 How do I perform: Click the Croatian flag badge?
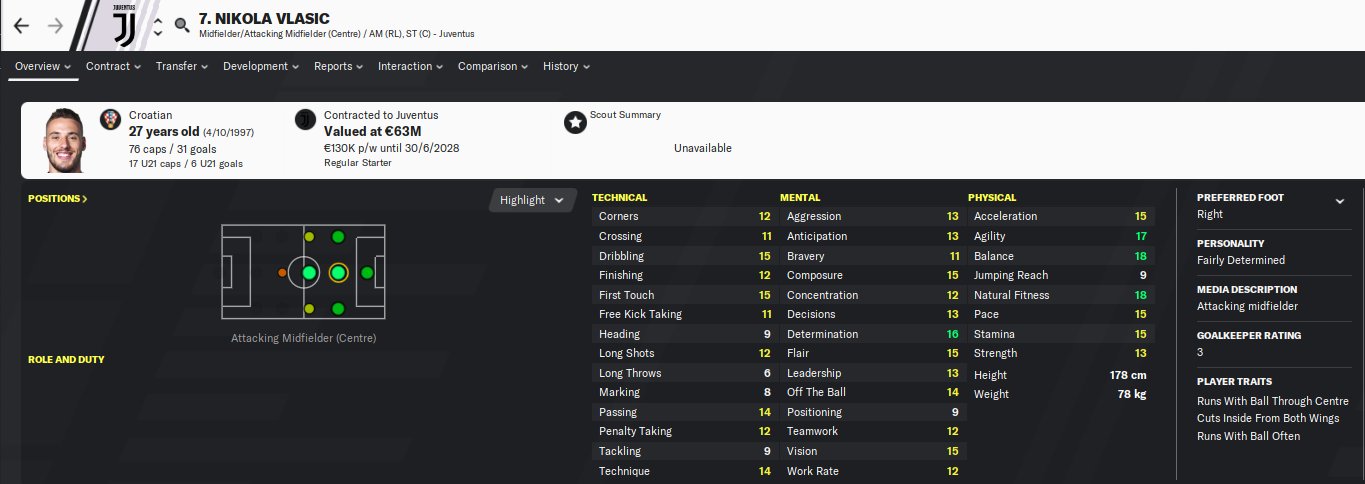point(112,120)
